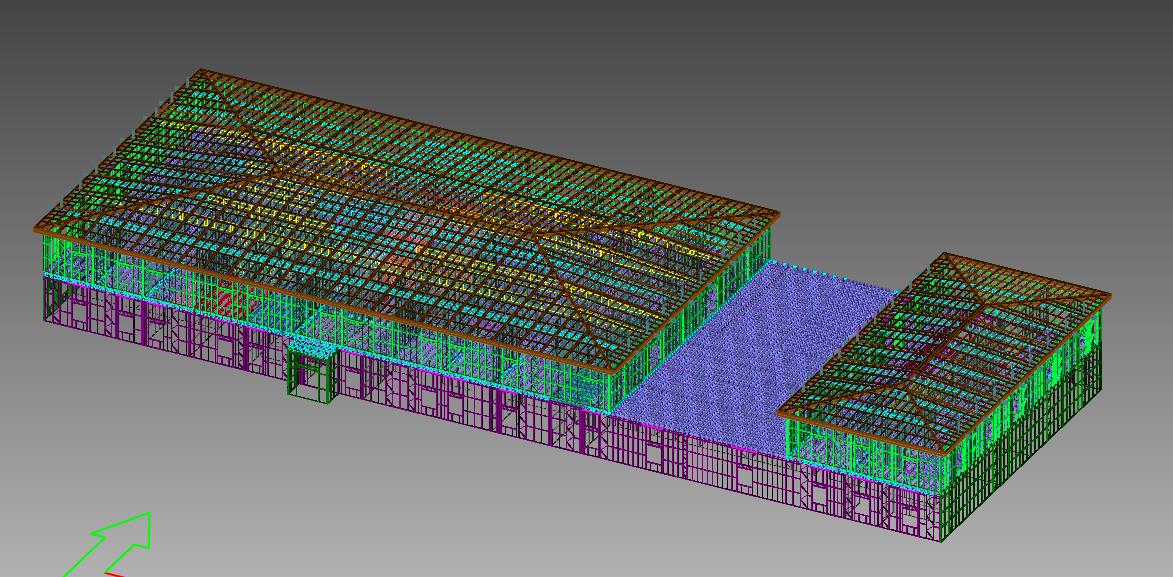Click the bottom front-right corner of building
The image size is (1173, 577).
[942, 540]
